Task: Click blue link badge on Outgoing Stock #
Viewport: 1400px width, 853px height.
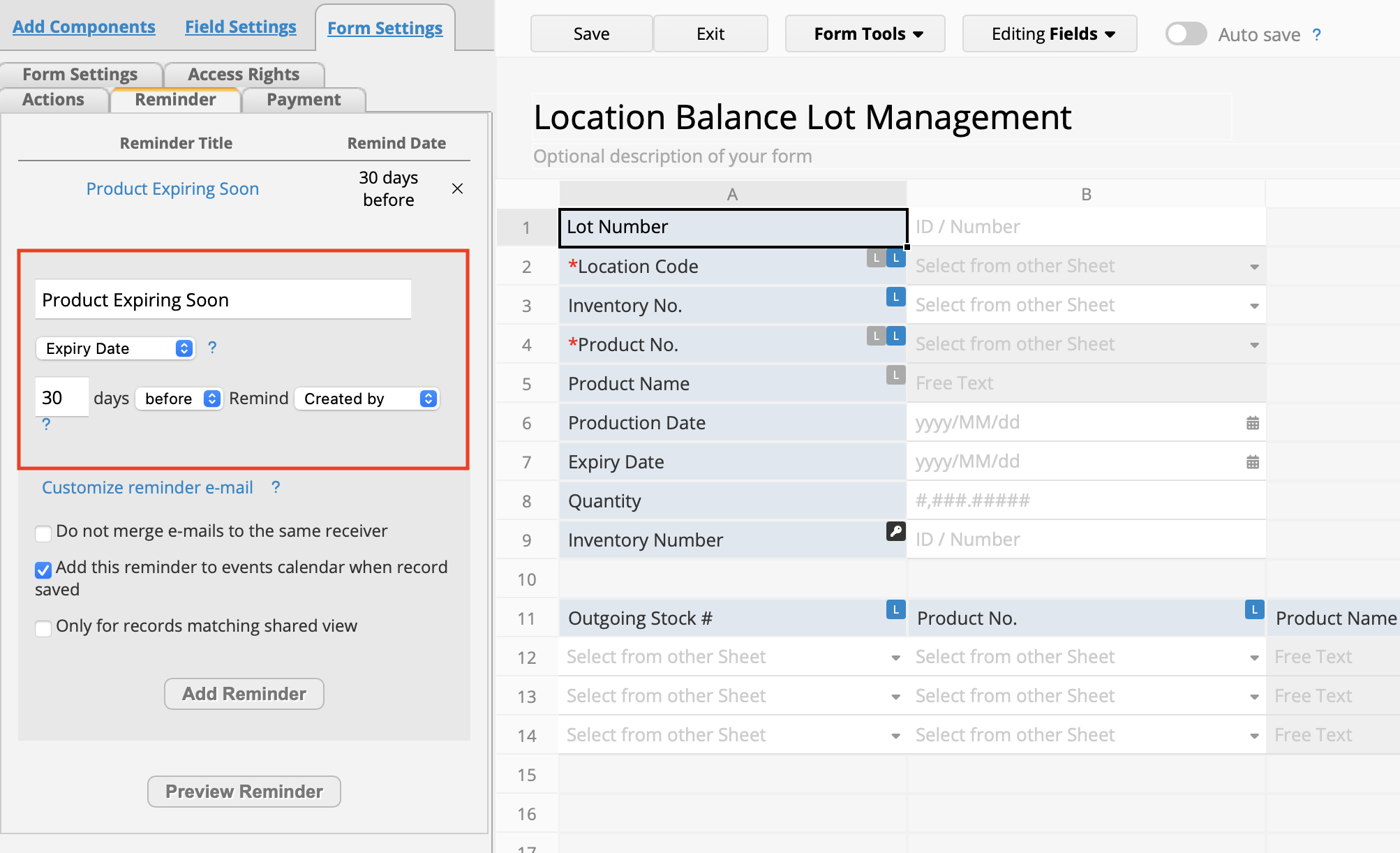Action: coord(895,610)
